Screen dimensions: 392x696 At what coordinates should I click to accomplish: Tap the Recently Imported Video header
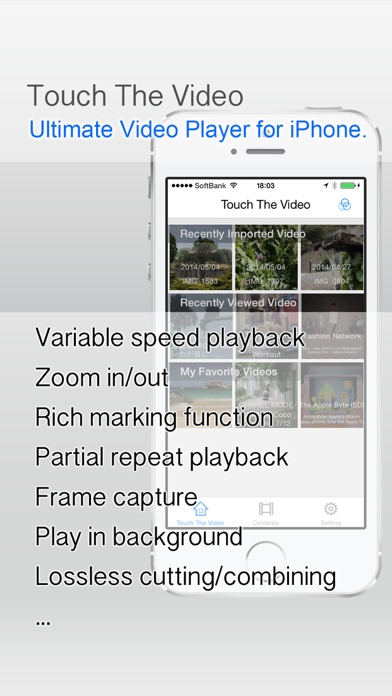pyautogui.click(x=242, y=234)
